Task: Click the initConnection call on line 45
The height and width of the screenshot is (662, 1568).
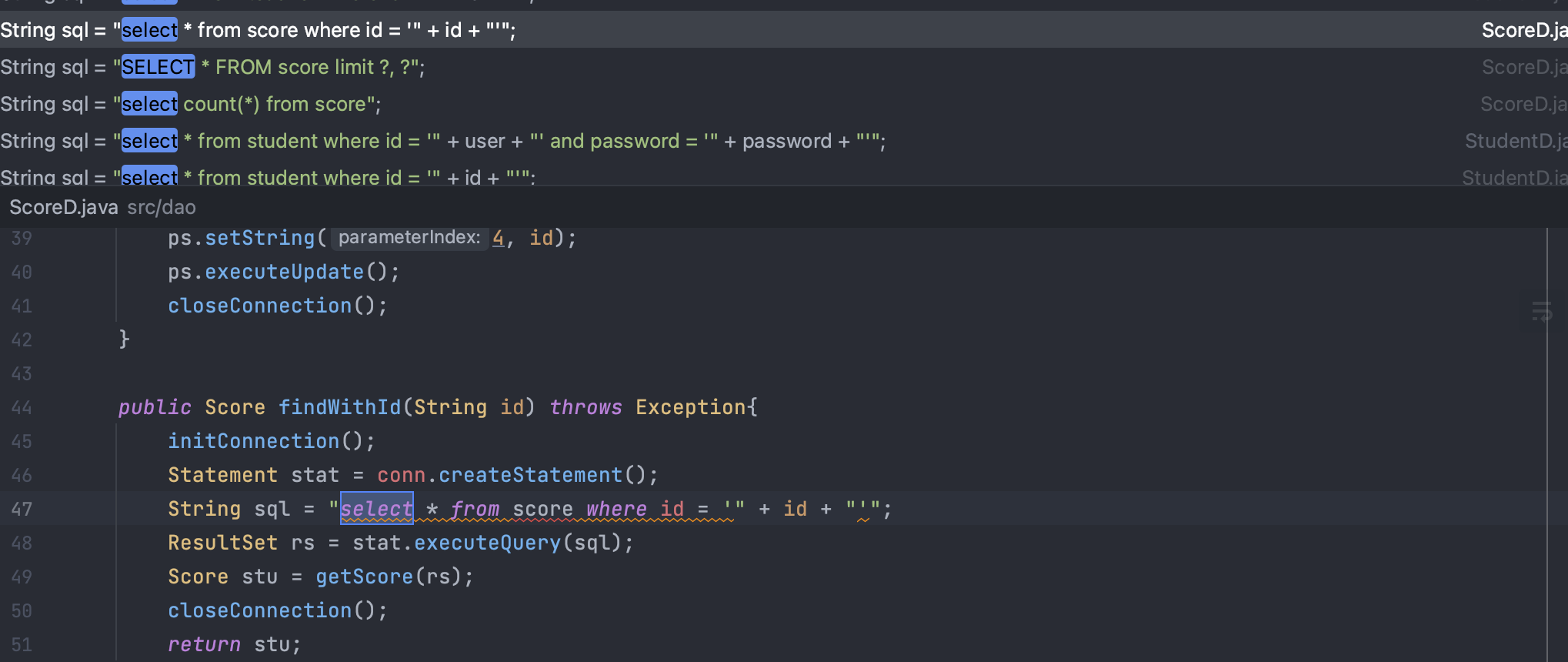Action: 254,442
